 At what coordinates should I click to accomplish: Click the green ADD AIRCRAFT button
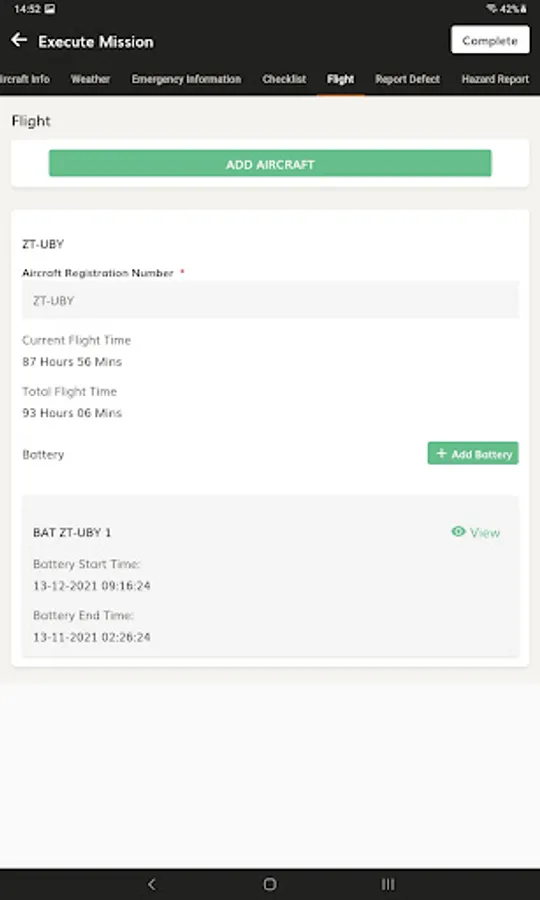pyautogui.click(x=270, y=164)
